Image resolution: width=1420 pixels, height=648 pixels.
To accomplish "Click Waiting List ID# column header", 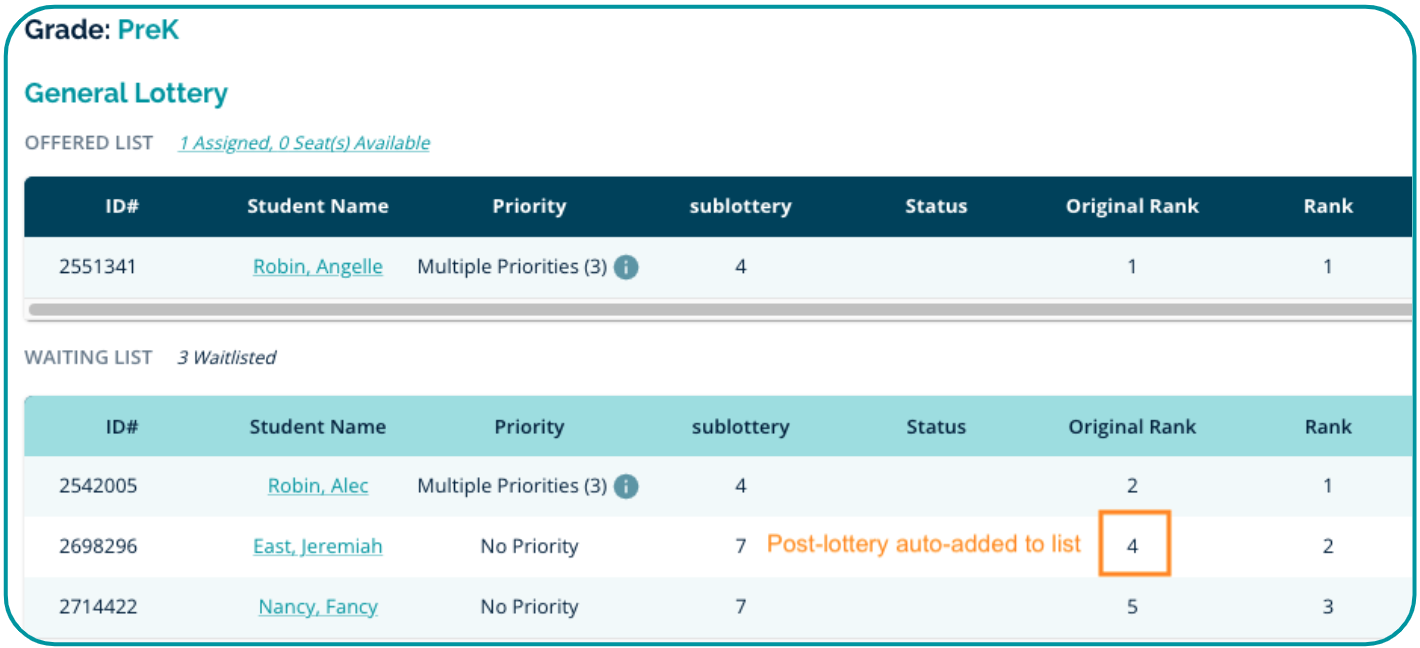I will (122, 427).
